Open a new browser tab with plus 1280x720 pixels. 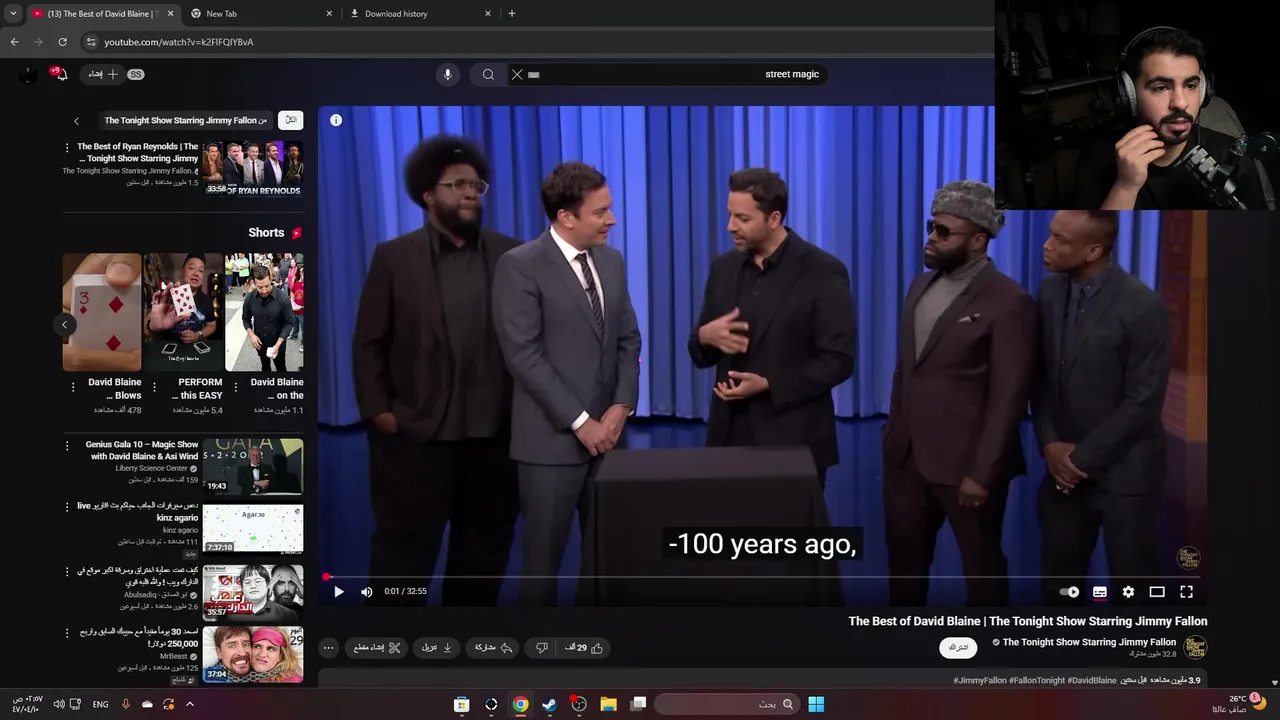[x=512, y=14]
